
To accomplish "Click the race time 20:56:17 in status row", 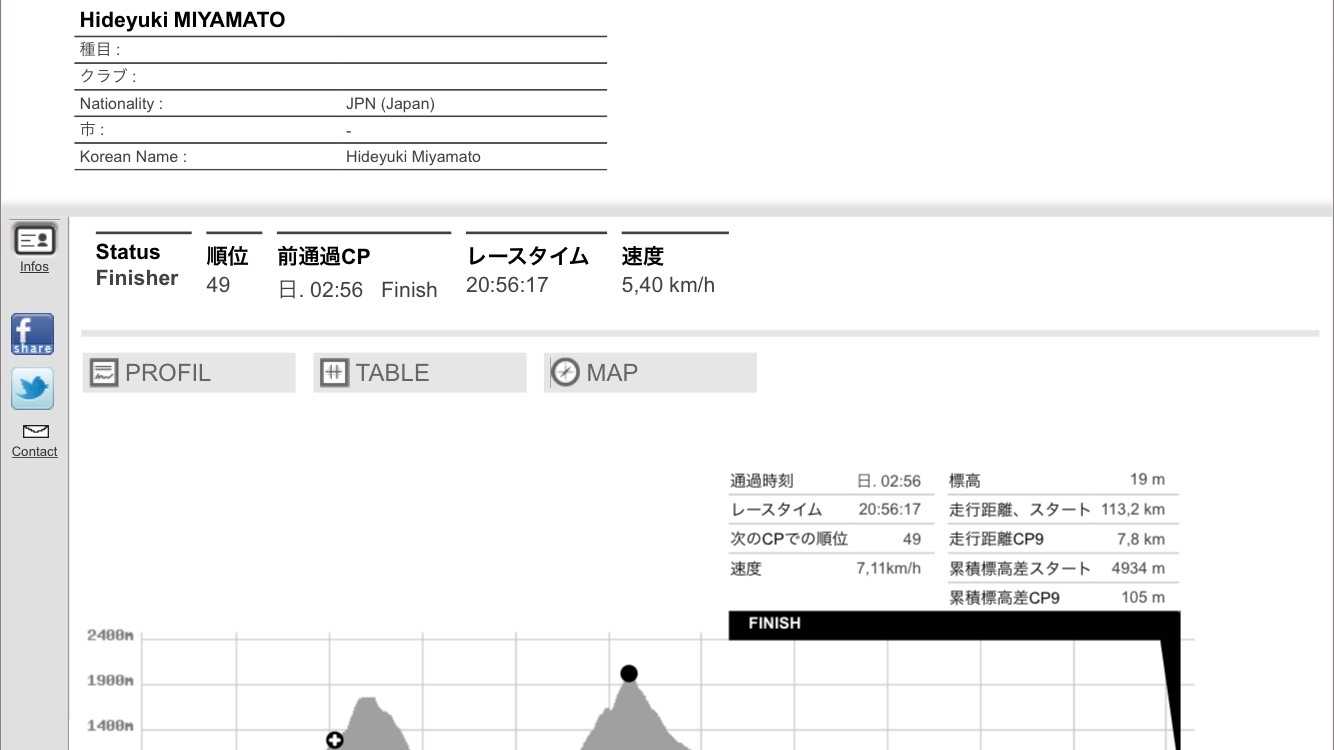I will [507, 285].
